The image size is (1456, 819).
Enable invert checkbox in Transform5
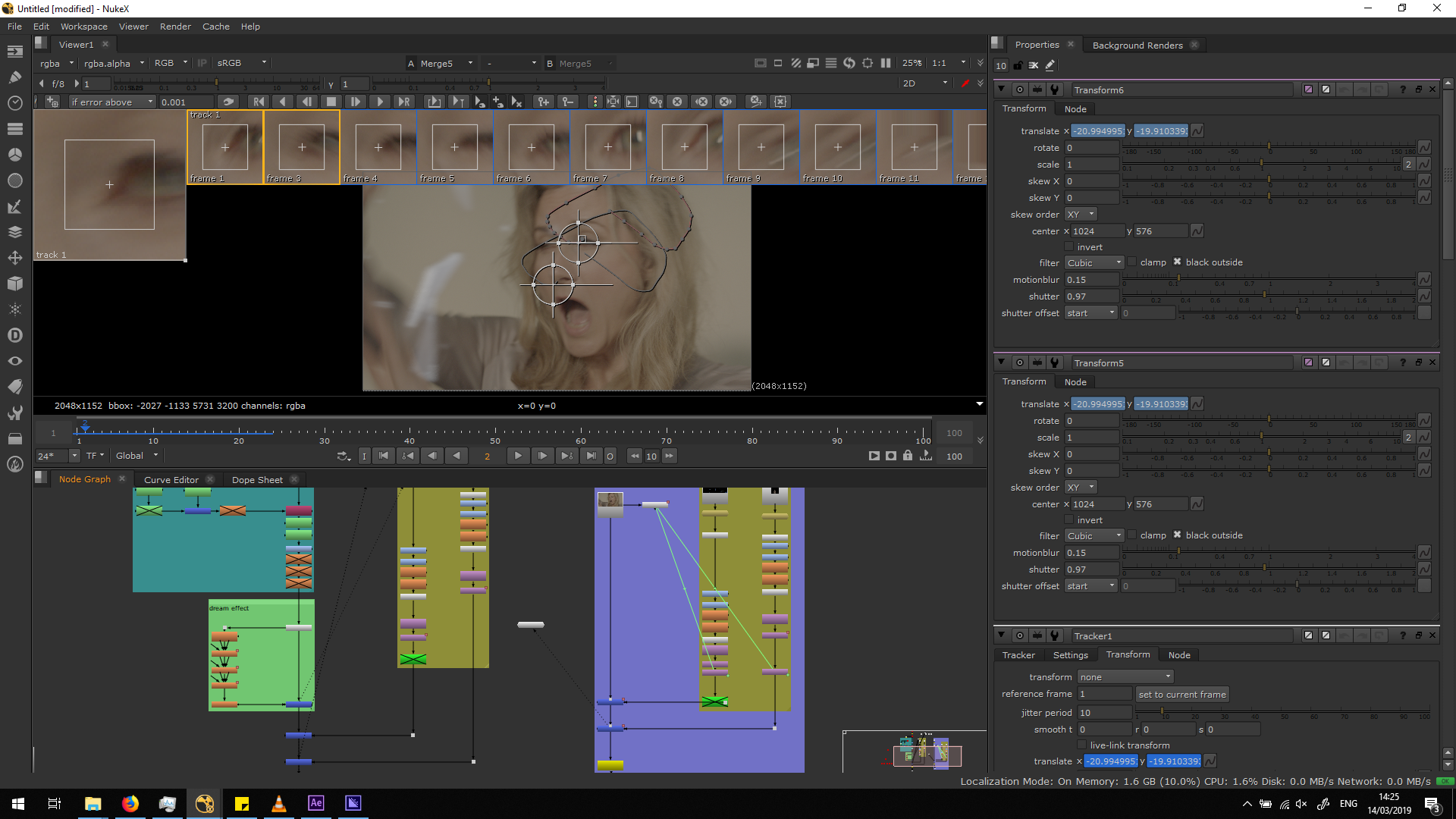tap(1069, 520)
